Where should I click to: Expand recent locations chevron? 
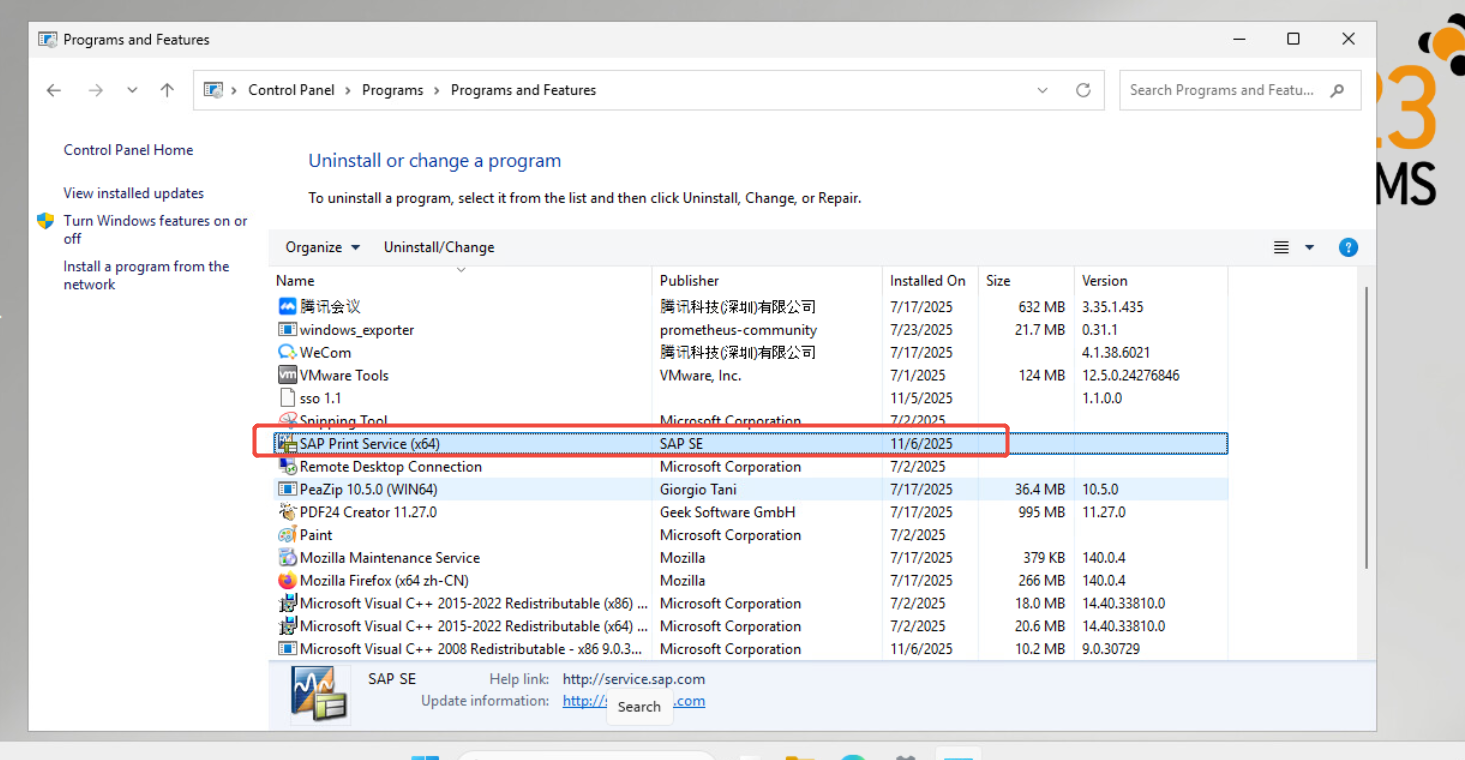pyautogui.click(x=132, y=90)
